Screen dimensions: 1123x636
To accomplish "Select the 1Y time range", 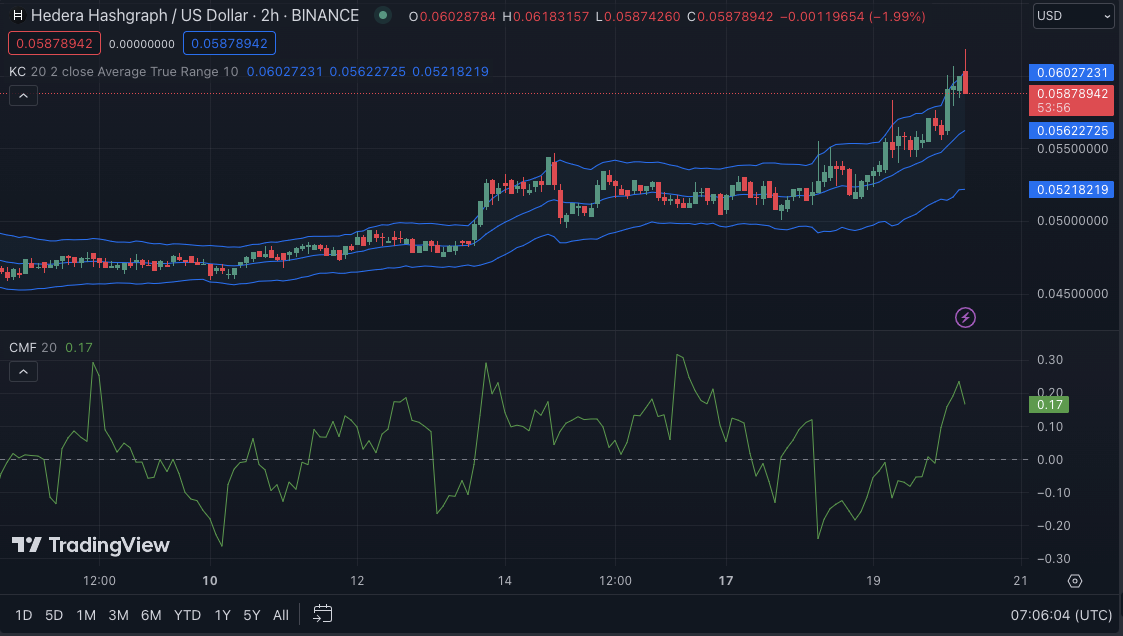I will pos(223,615).
